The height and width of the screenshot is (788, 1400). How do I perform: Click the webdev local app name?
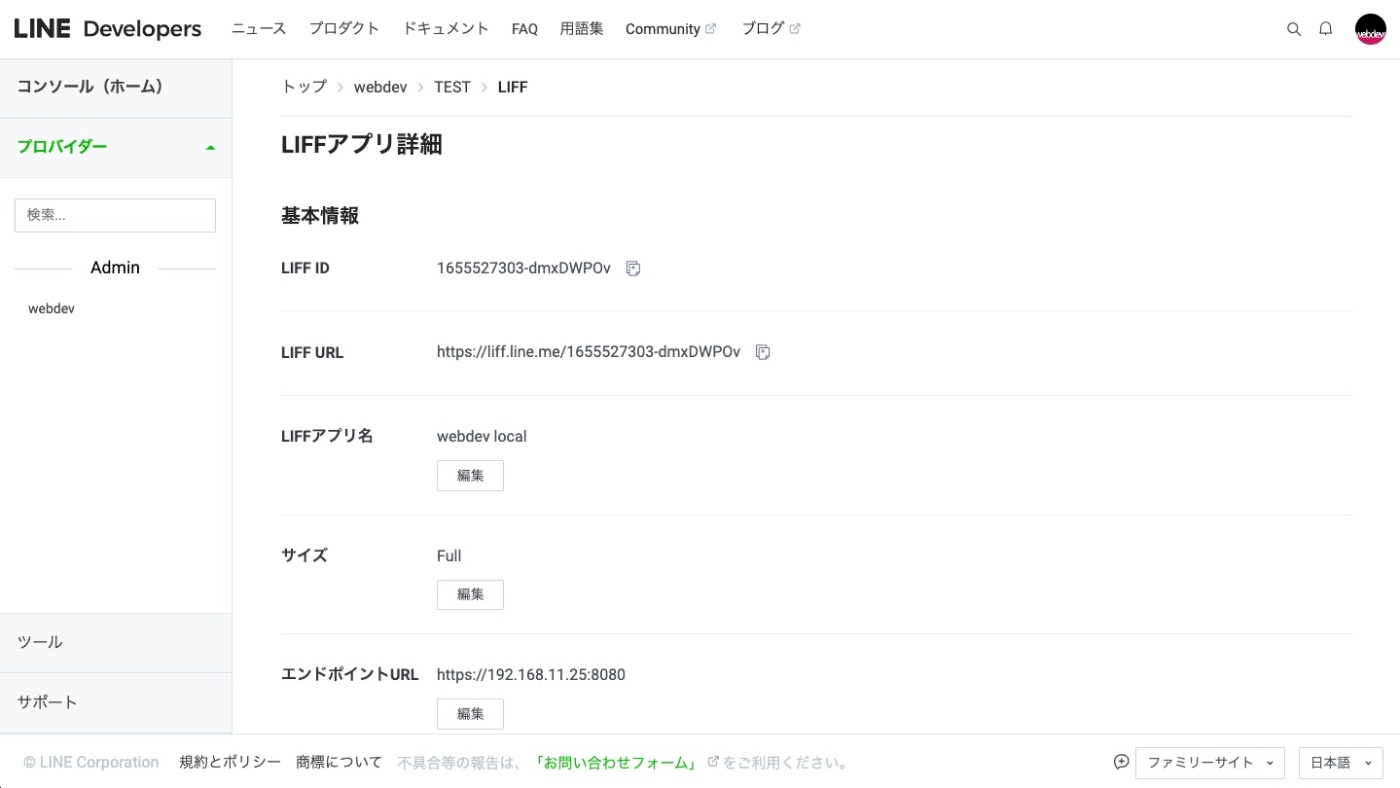(481, 436)
